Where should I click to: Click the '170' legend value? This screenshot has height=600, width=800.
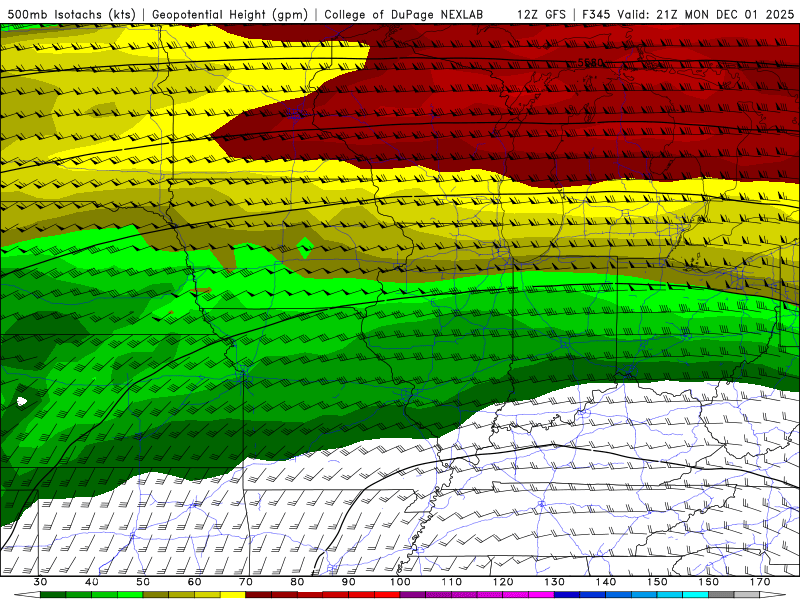[760, 582]
